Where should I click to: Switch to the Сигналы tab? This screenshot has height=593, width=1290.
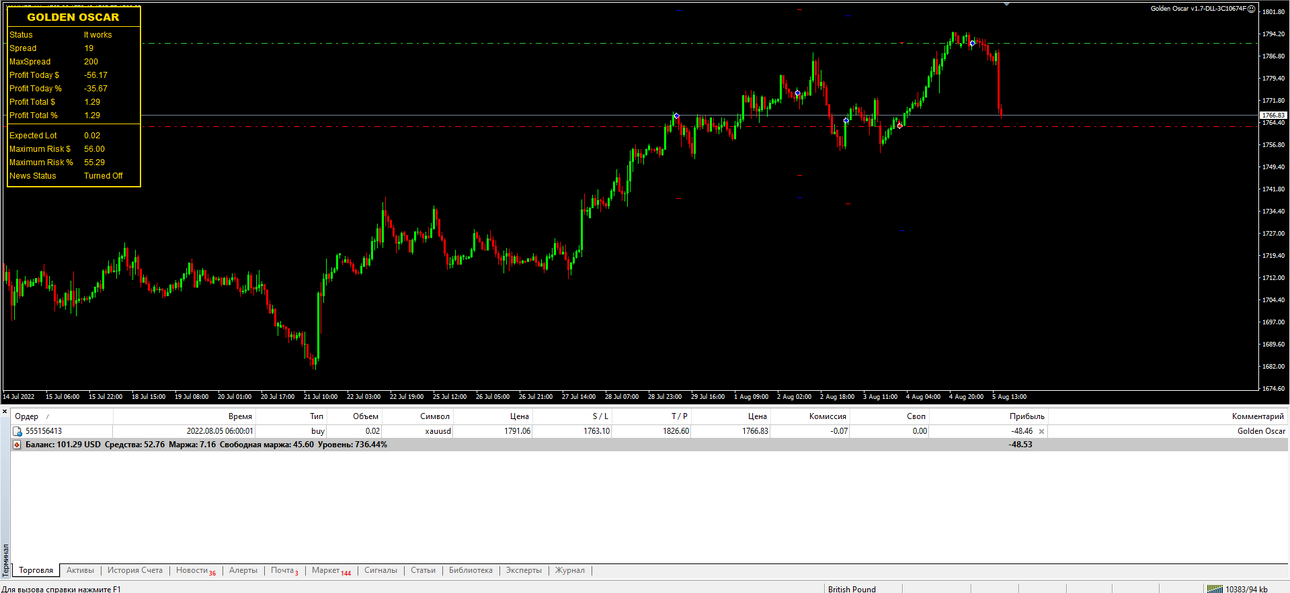[380, 570]
